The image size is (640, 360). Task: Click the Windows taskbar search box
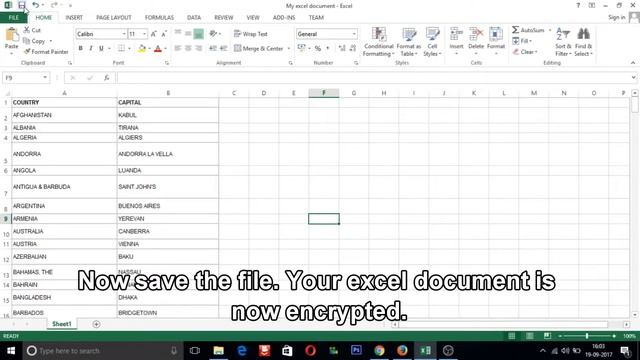[x=102, y=351]
